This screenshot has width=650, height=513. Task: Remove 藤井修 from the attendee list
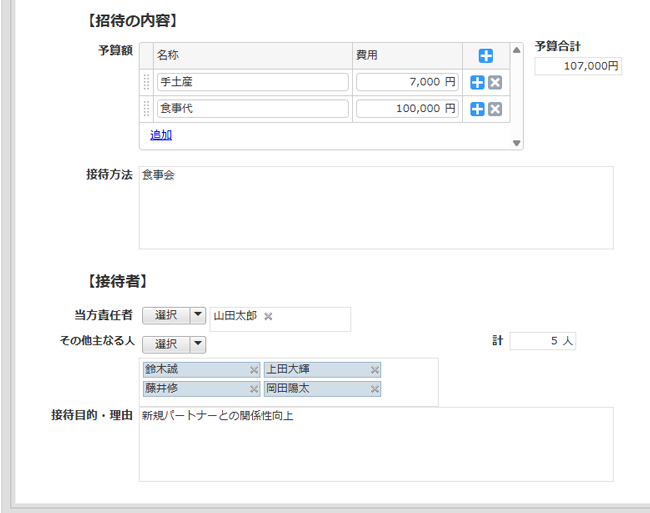(253, 389)
